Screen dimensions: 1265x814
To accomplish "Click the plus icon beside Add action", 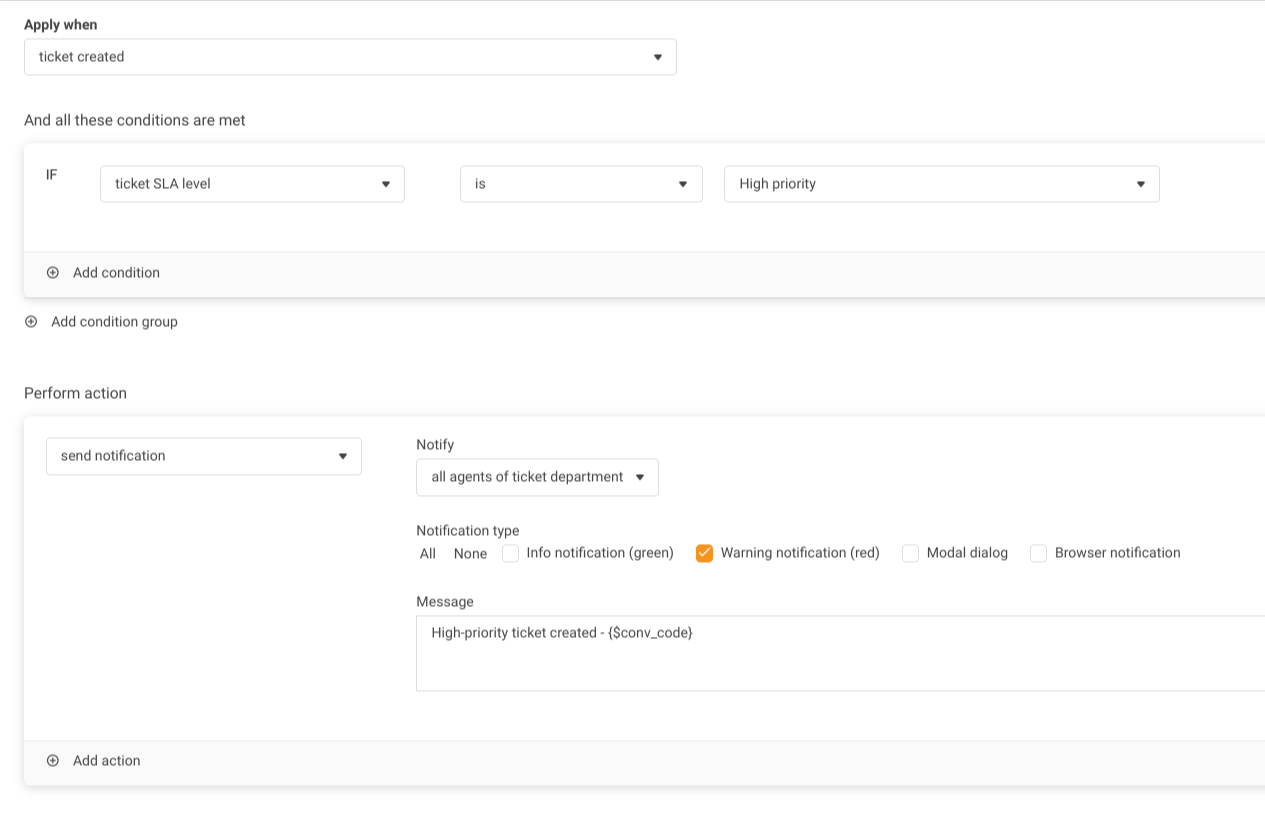I will 53,761.
